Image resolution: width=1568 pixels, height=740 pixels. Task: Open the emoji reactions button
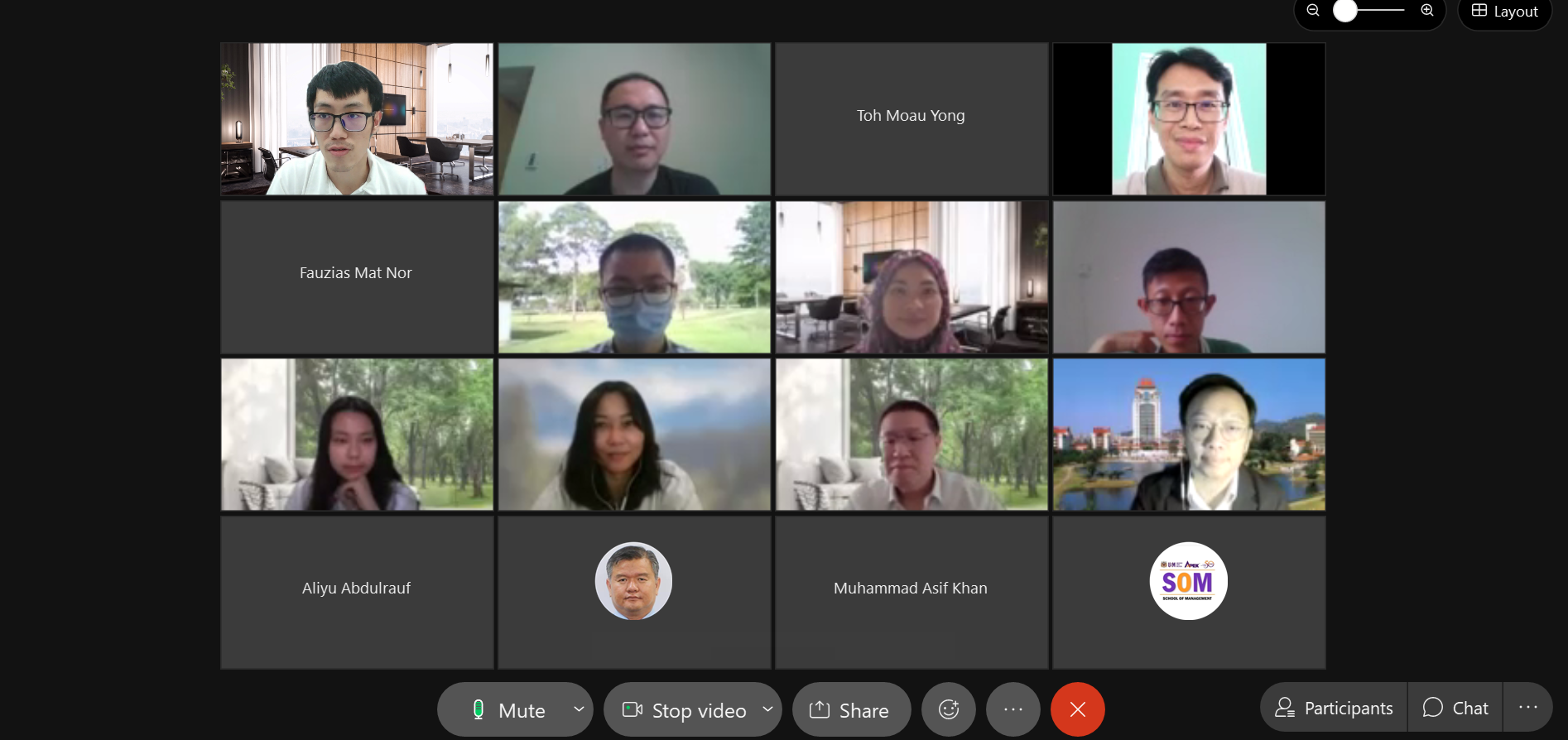click(949, 709)
